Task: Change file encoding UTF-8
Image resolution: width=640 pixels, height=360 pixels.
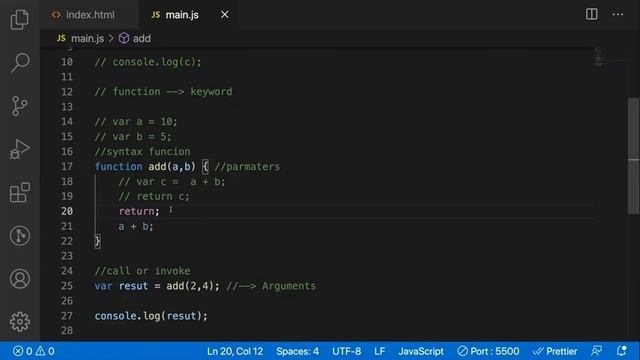Action: (346, 351)
